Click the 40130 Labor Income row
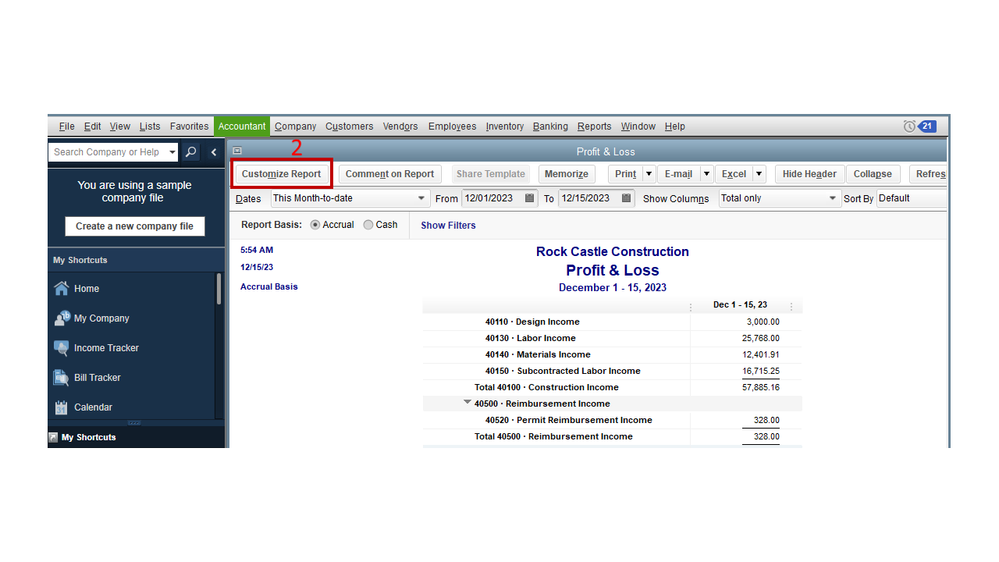Image resolution: width=999 pixels, height=562 pixels. pyautogui.click(x=612, y=338)
